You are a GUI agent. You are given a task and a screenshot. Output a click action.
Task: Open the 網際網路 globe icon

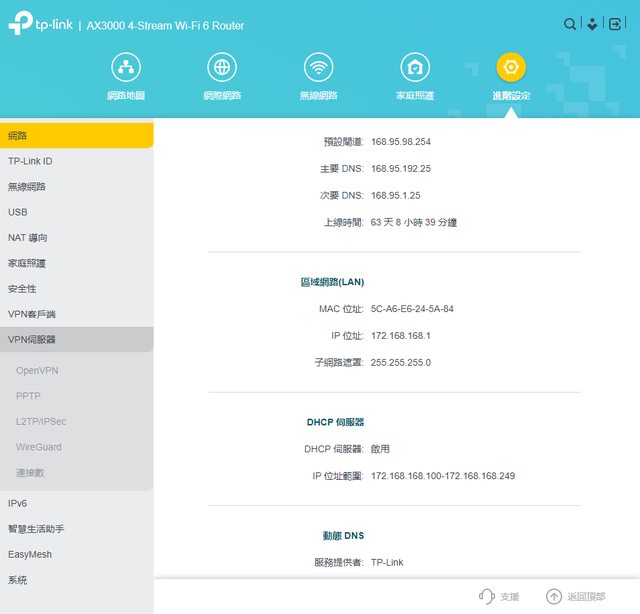point(222,68)
